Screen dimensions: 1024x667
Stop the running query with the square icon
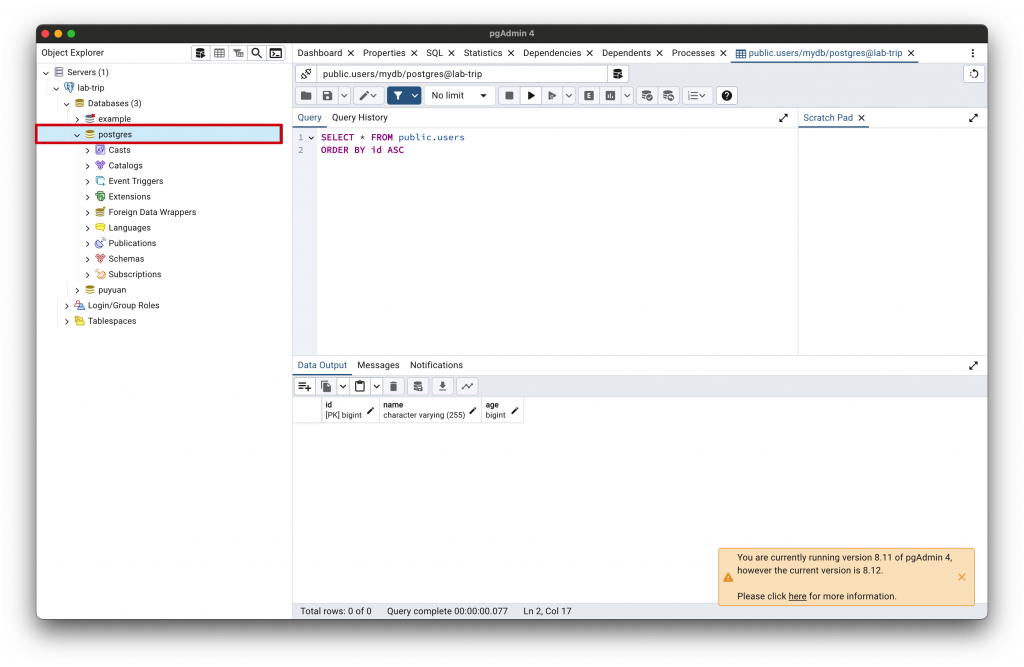[x=509, y=95]
